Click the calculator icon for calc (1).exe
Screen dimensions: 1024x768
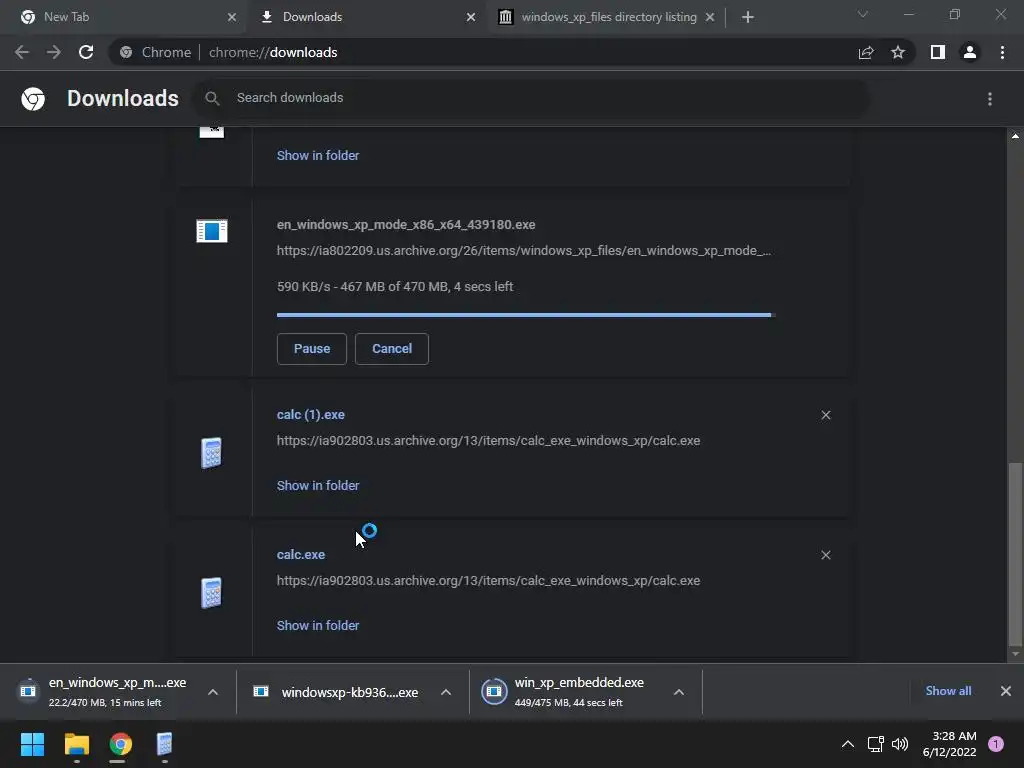211,453
